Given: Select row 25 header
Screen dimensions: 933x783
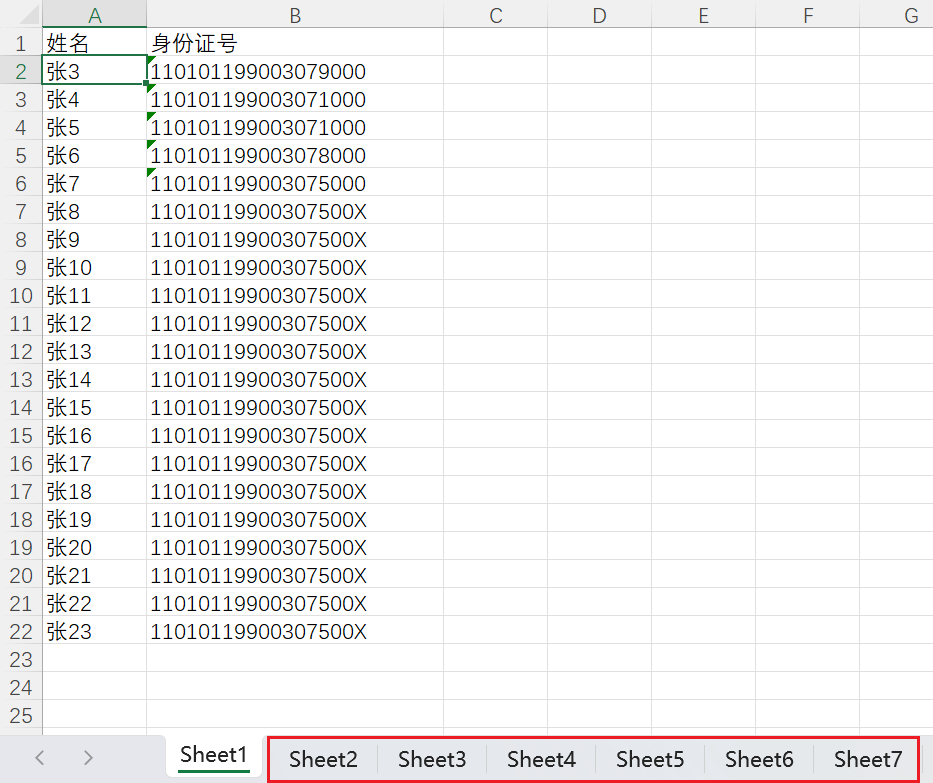Looking at the screenshot, I should point(21,715).
